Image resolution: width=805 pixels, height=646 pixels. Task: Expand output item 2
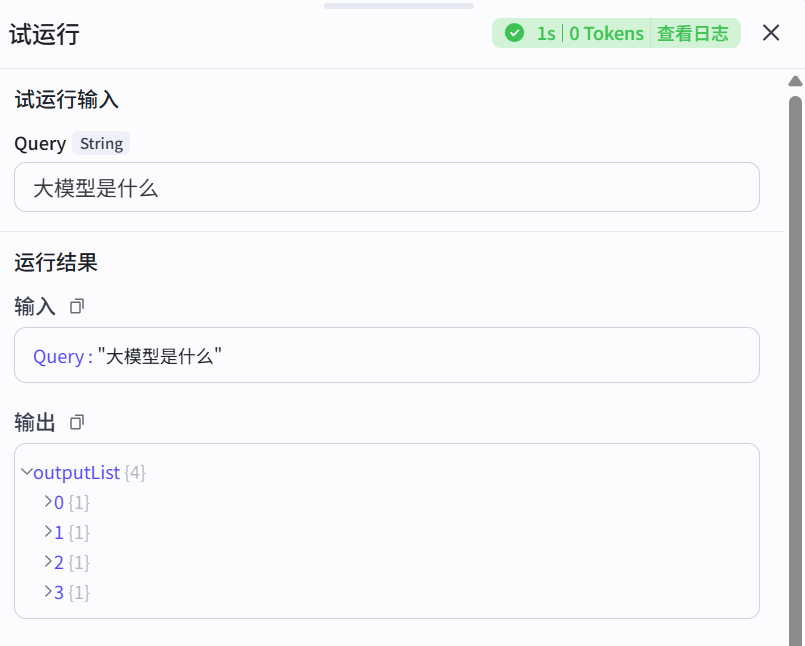[48, 561]
